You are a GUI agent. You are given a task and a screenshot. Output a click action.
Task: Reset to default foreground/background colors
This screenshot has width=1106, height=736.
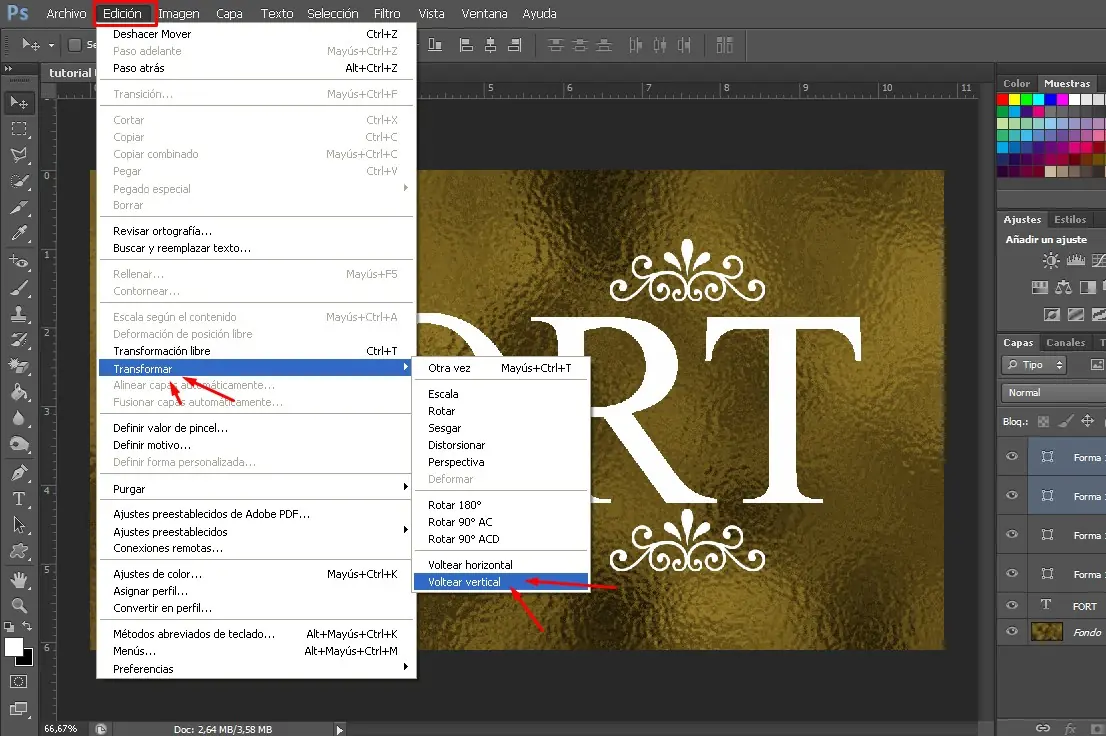pos(8,626)
